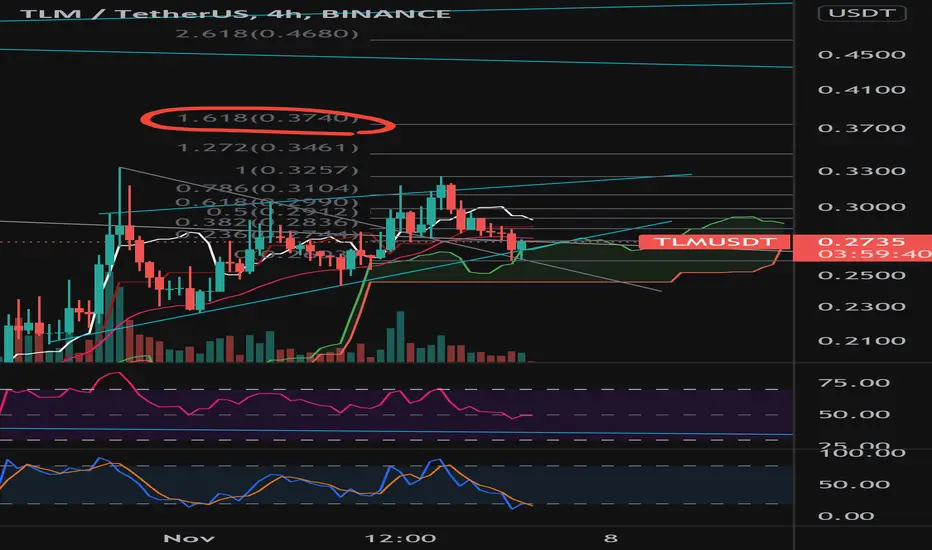Select the 0.786(0.3104) Fibonacci level label
The height and width of the screenshot is (550, 932).
[267, 188]
